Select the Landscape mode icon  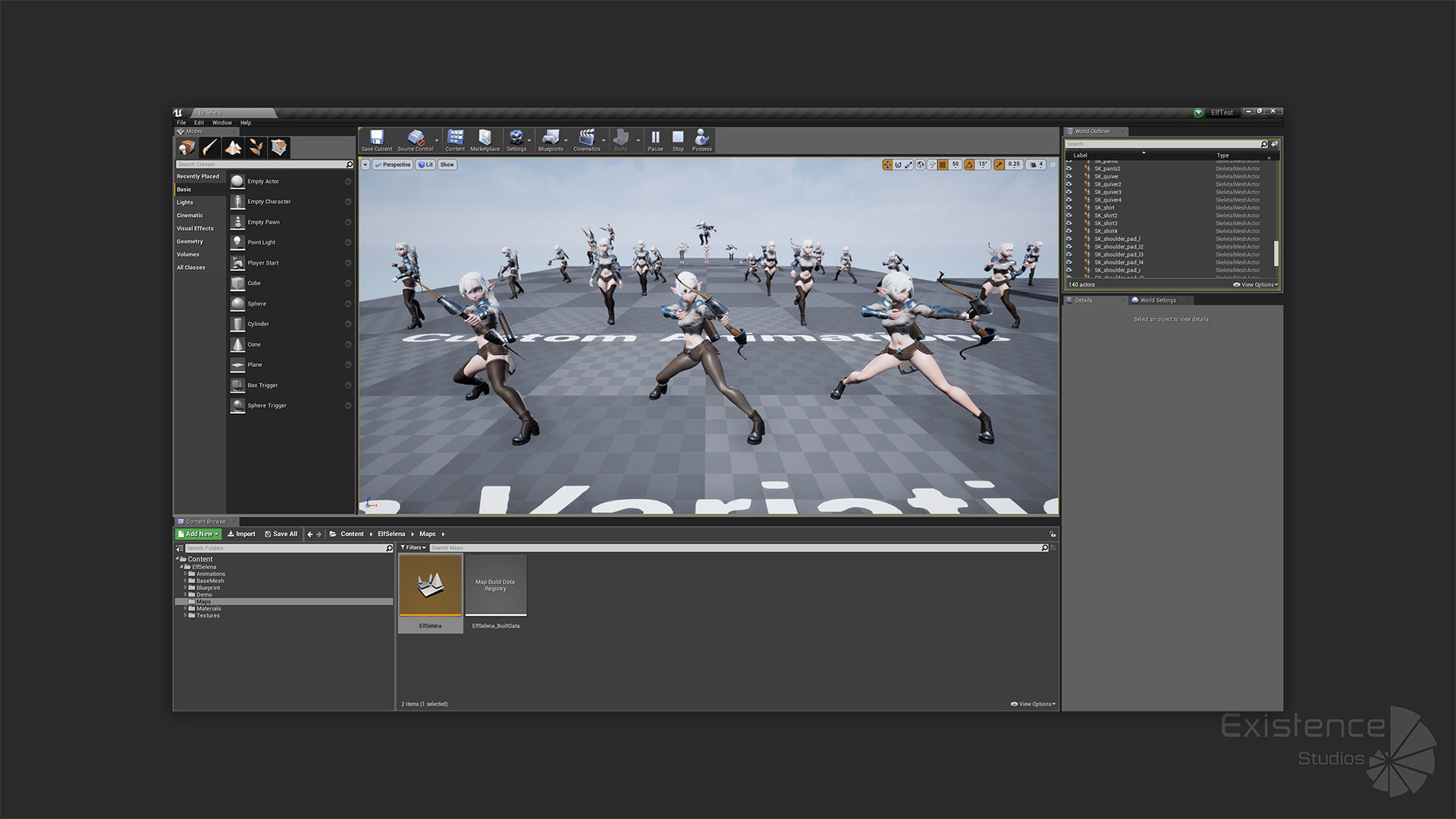point(233,147)
